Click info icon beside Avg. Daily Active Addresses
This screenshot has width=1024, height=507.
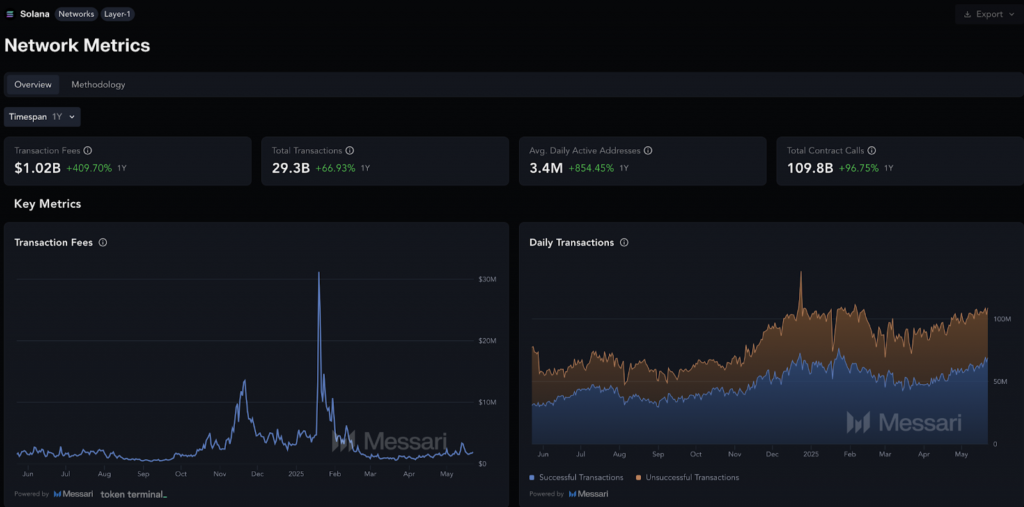pyautogui.click(x=648, y=150)
